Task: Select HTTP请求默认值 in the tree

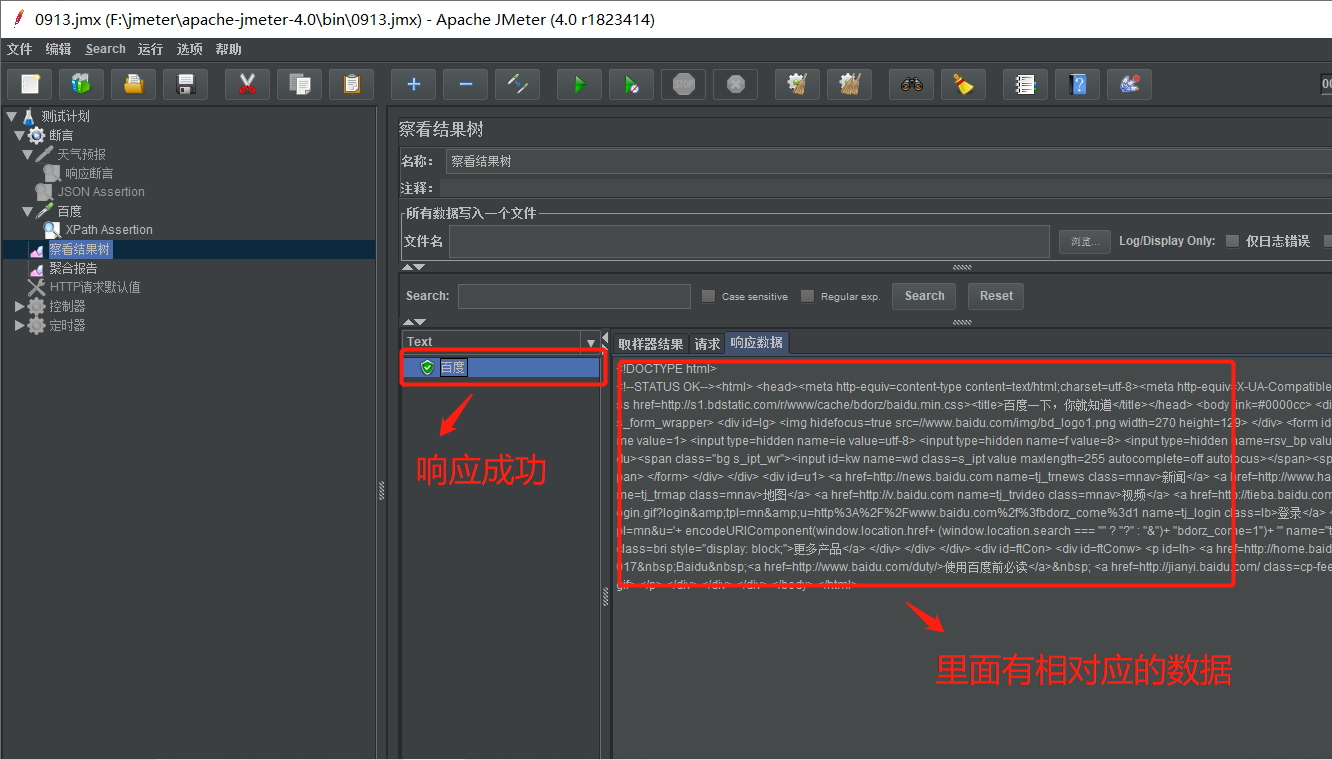Action: [95, 287]
